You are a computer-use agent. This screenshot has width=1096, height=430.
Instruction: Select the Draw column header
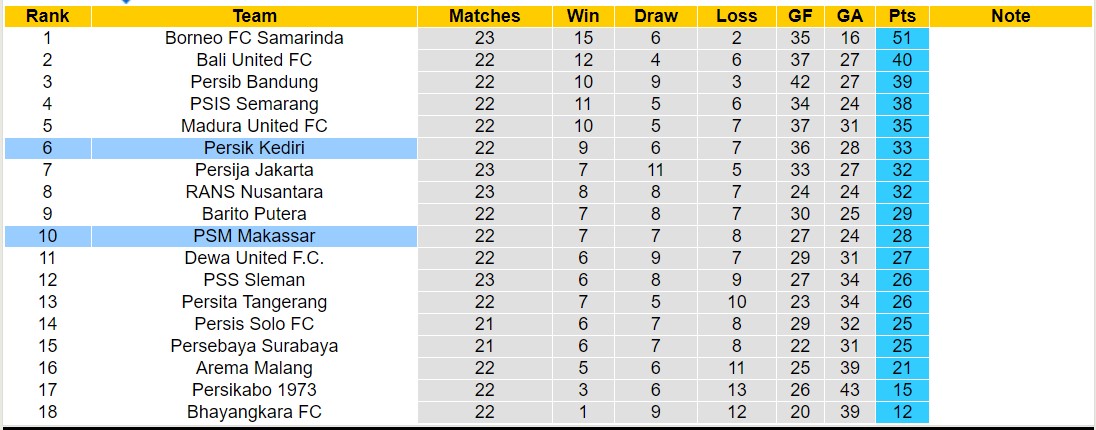[656, 16]
